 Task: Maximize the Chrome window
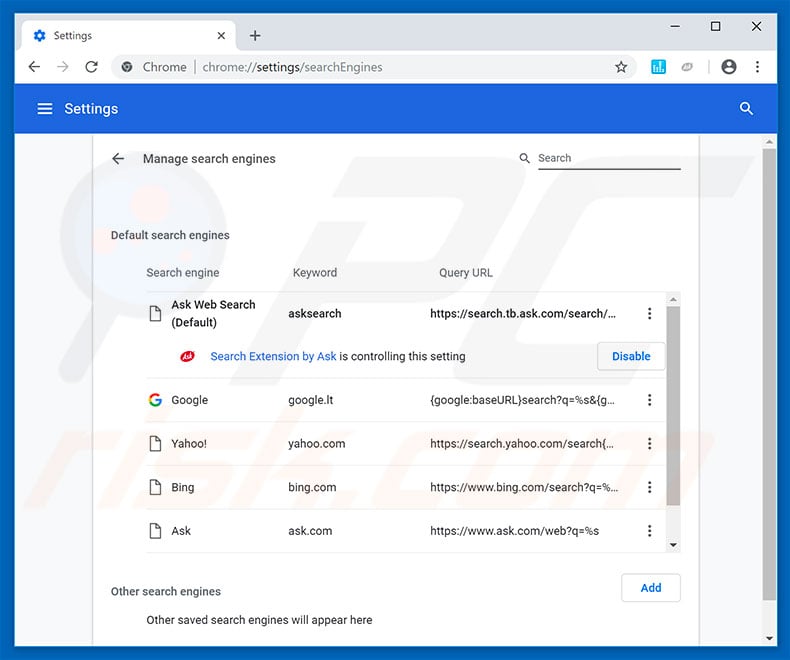pos(715,26)
